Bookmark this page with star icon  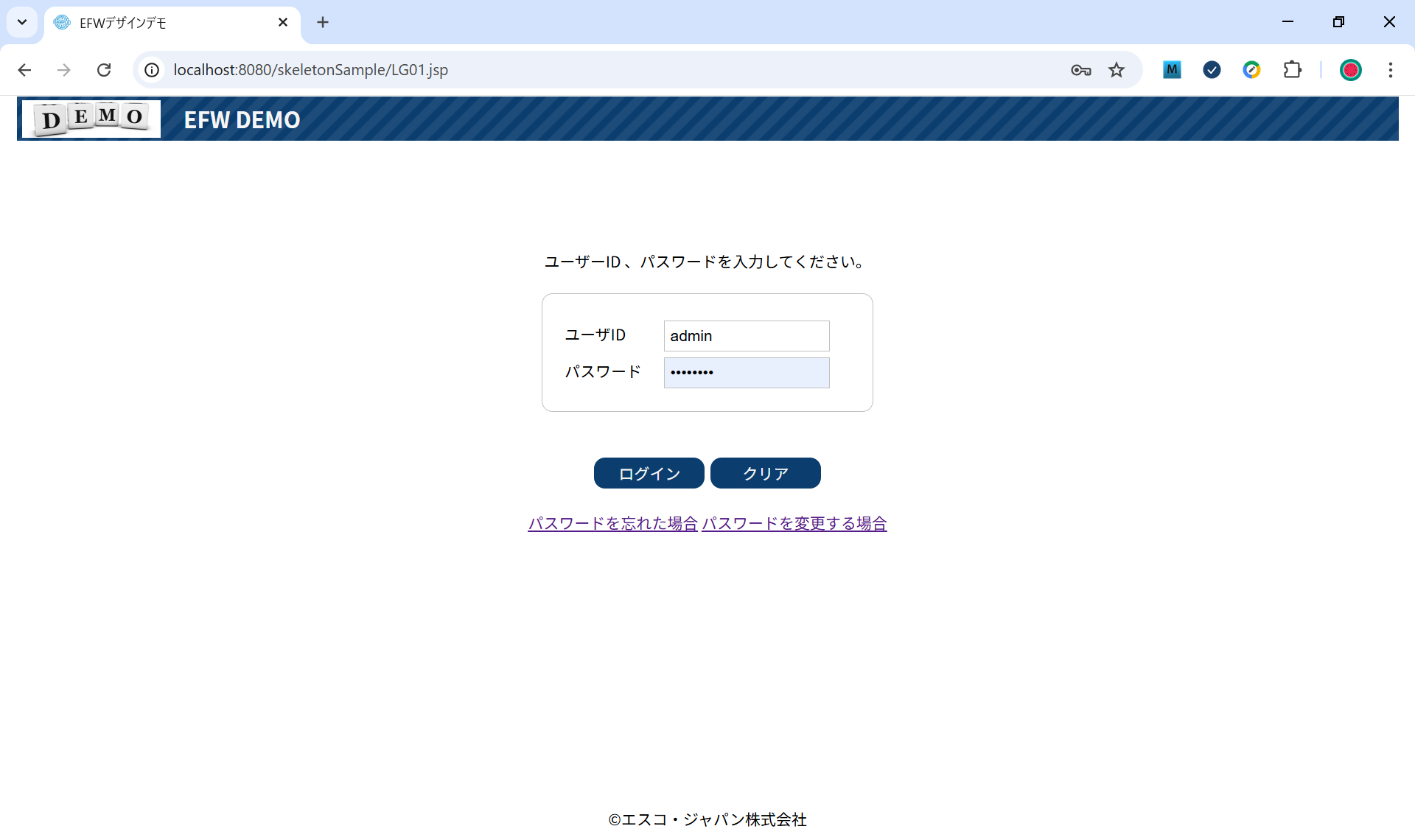(x=1117, y=70)
